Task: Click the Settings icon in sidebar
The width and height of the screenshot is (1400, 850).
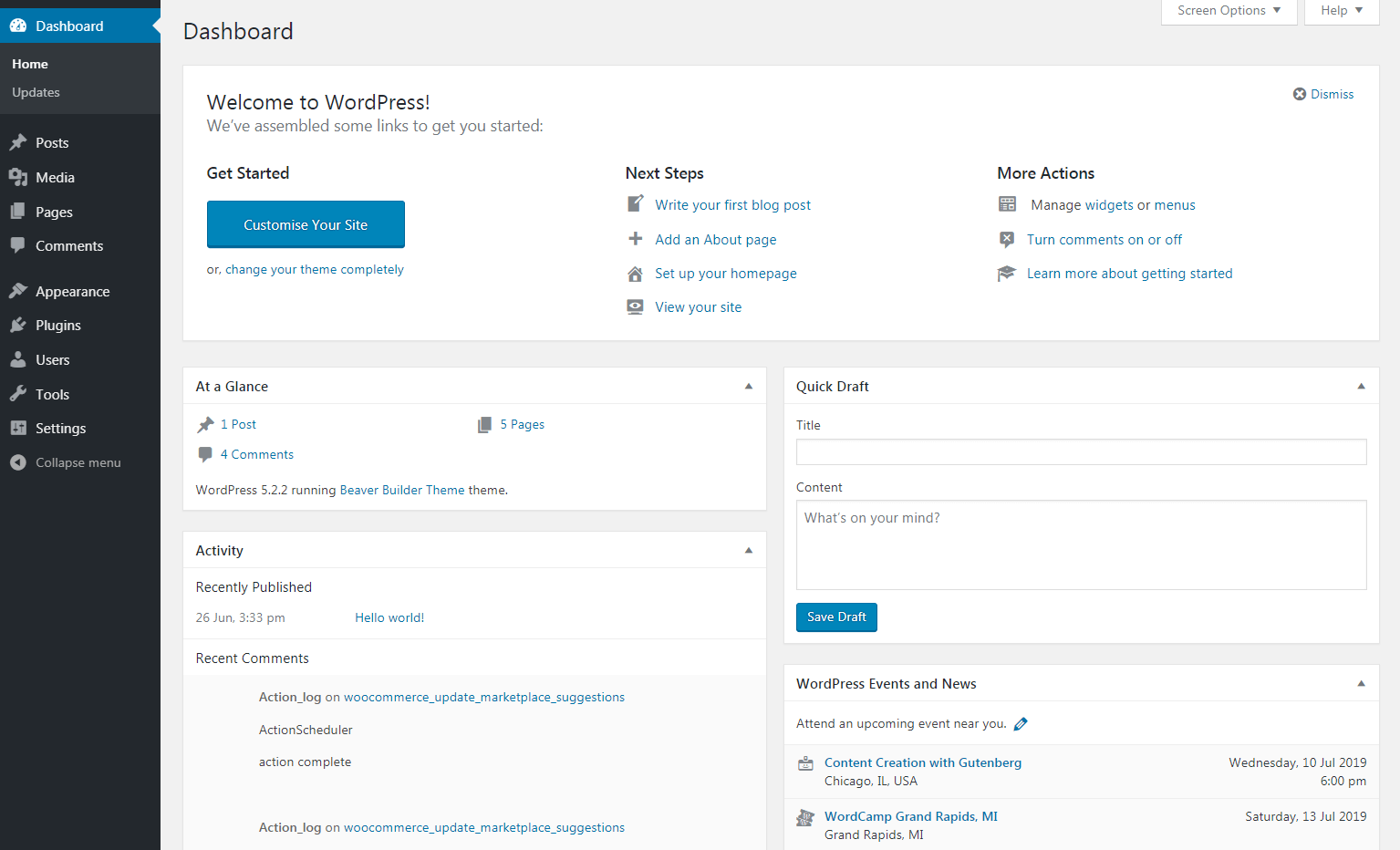Action: pos(18,429)
